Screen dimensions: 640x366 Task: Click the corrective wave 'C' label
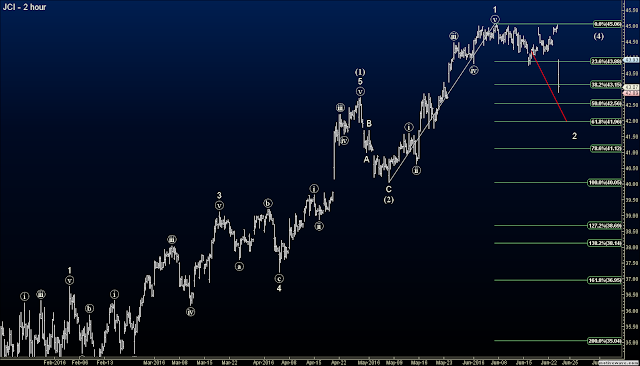coord(389,189)
